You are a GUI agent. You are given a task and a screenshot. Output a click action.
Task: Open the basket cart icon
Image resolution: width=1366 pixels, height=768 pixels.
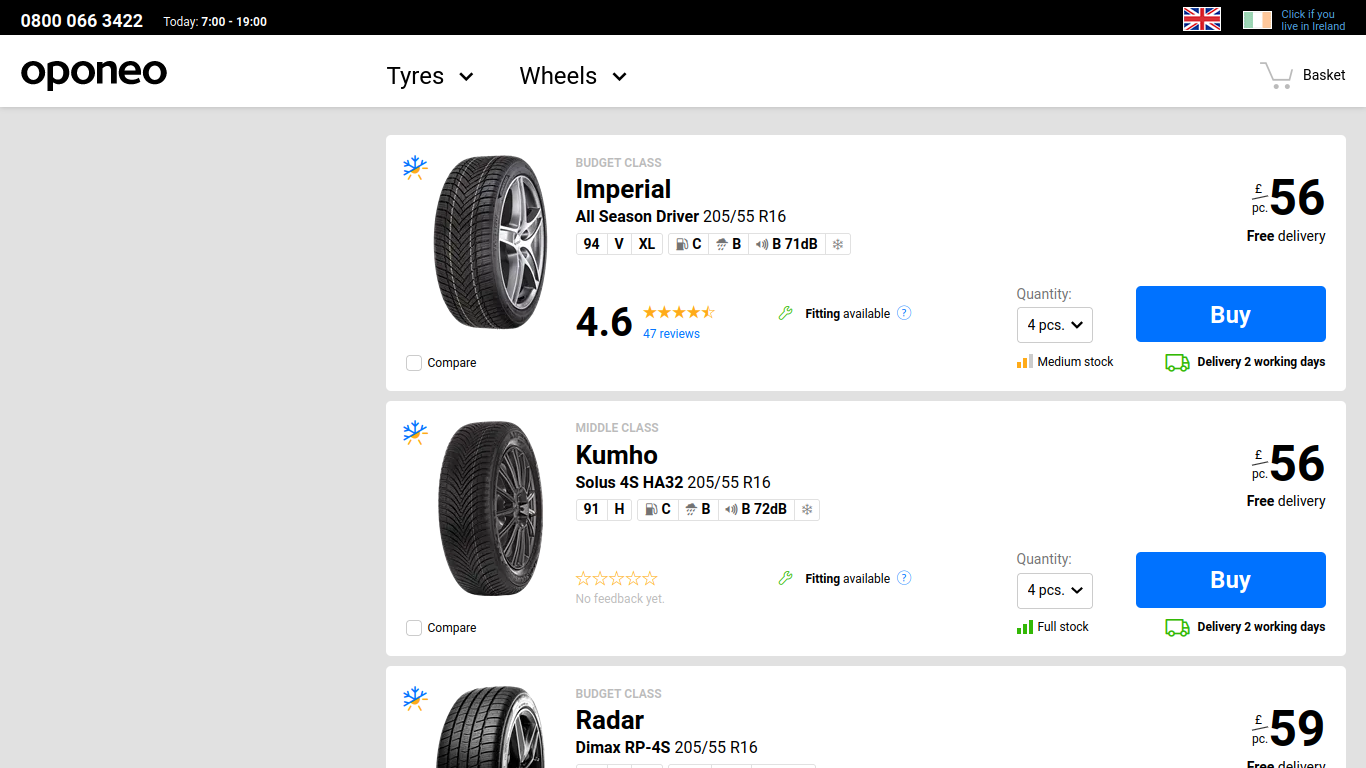coord(1276,75)
